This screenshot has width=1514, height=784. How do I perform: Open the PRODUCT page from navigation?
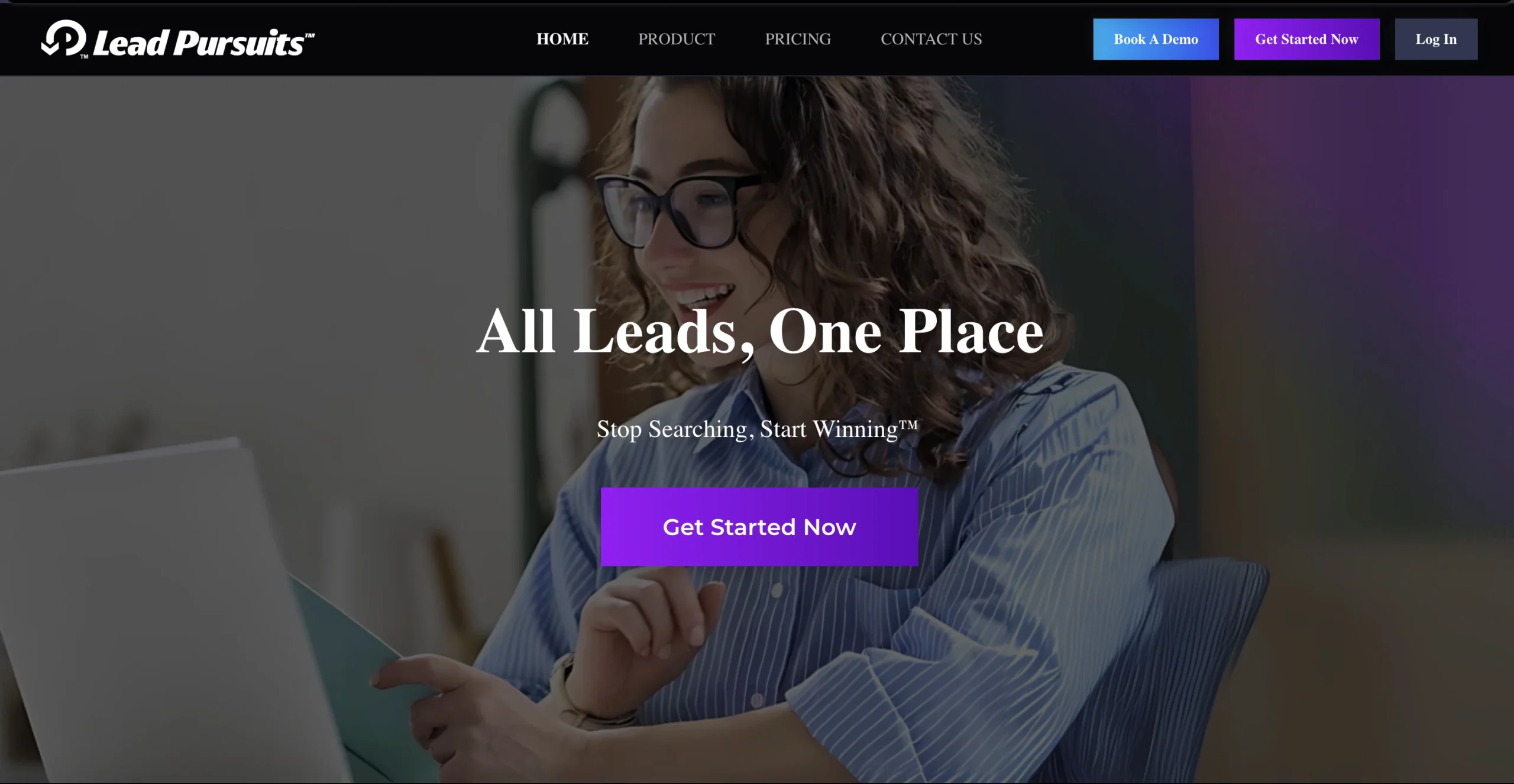tap(677, 39)
